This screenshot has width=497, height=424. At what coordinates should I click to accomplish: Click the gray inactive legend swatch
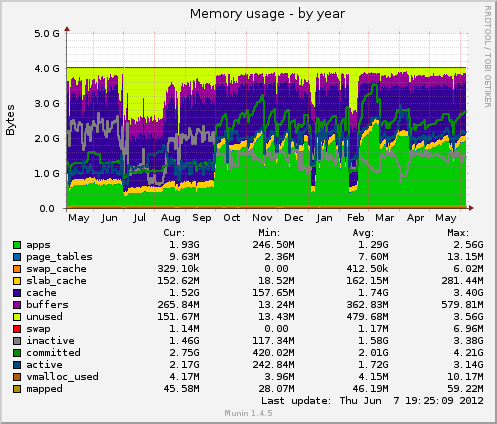pyautogui.click(x=17, y=341)
